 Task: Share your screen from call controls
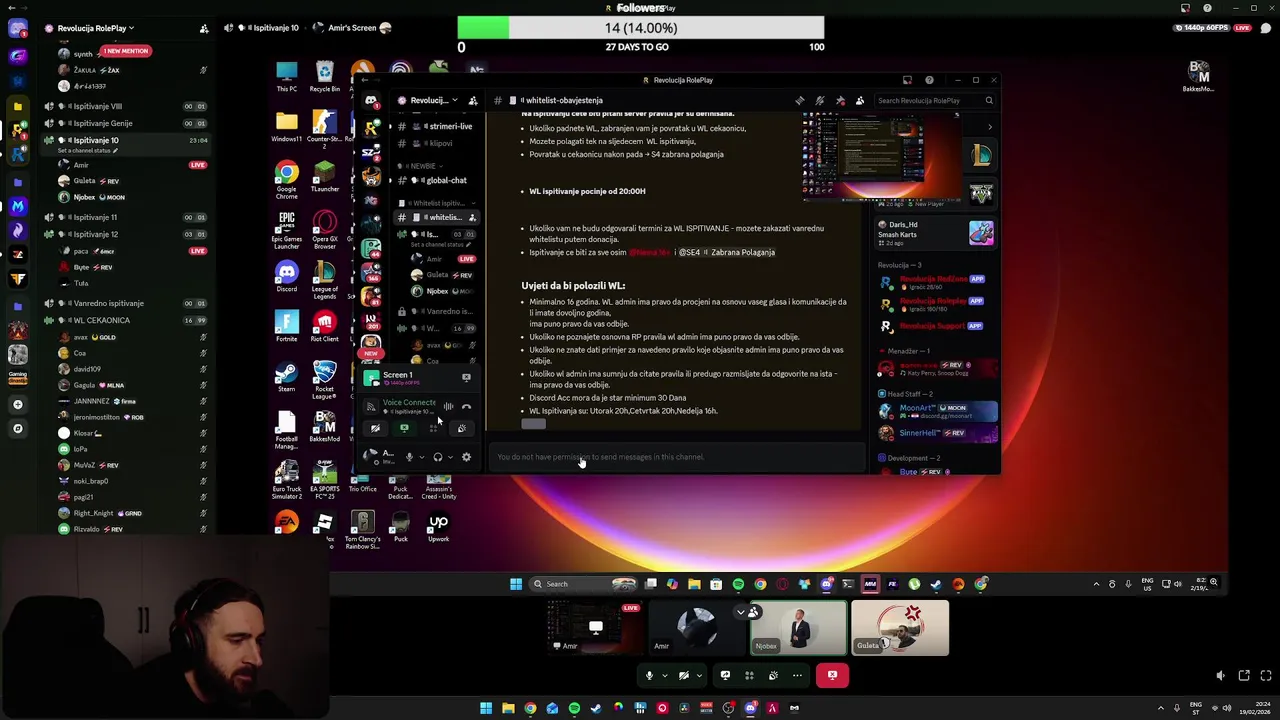click(725, 675)
